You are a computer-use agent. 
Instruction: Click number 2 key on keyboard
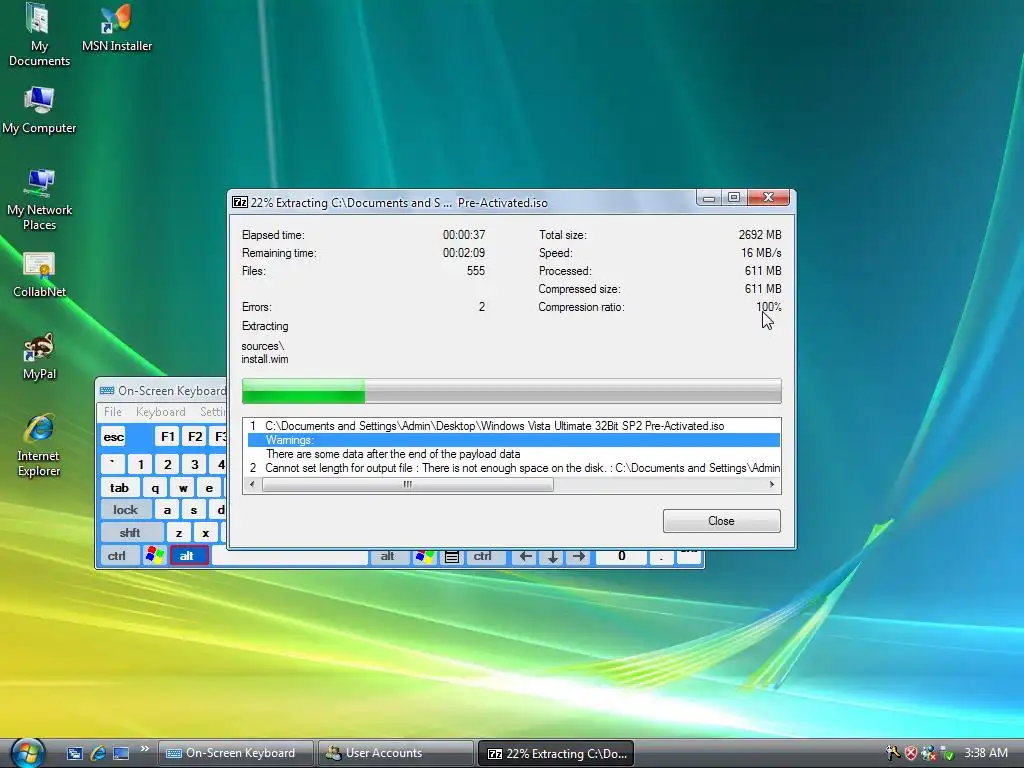tap(168, 464)
